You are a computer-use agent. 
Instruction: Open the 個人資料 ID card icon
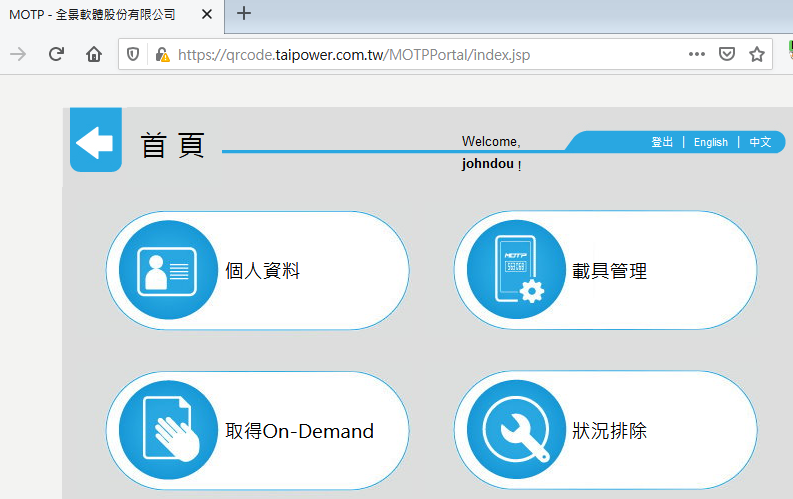(168, 270)
